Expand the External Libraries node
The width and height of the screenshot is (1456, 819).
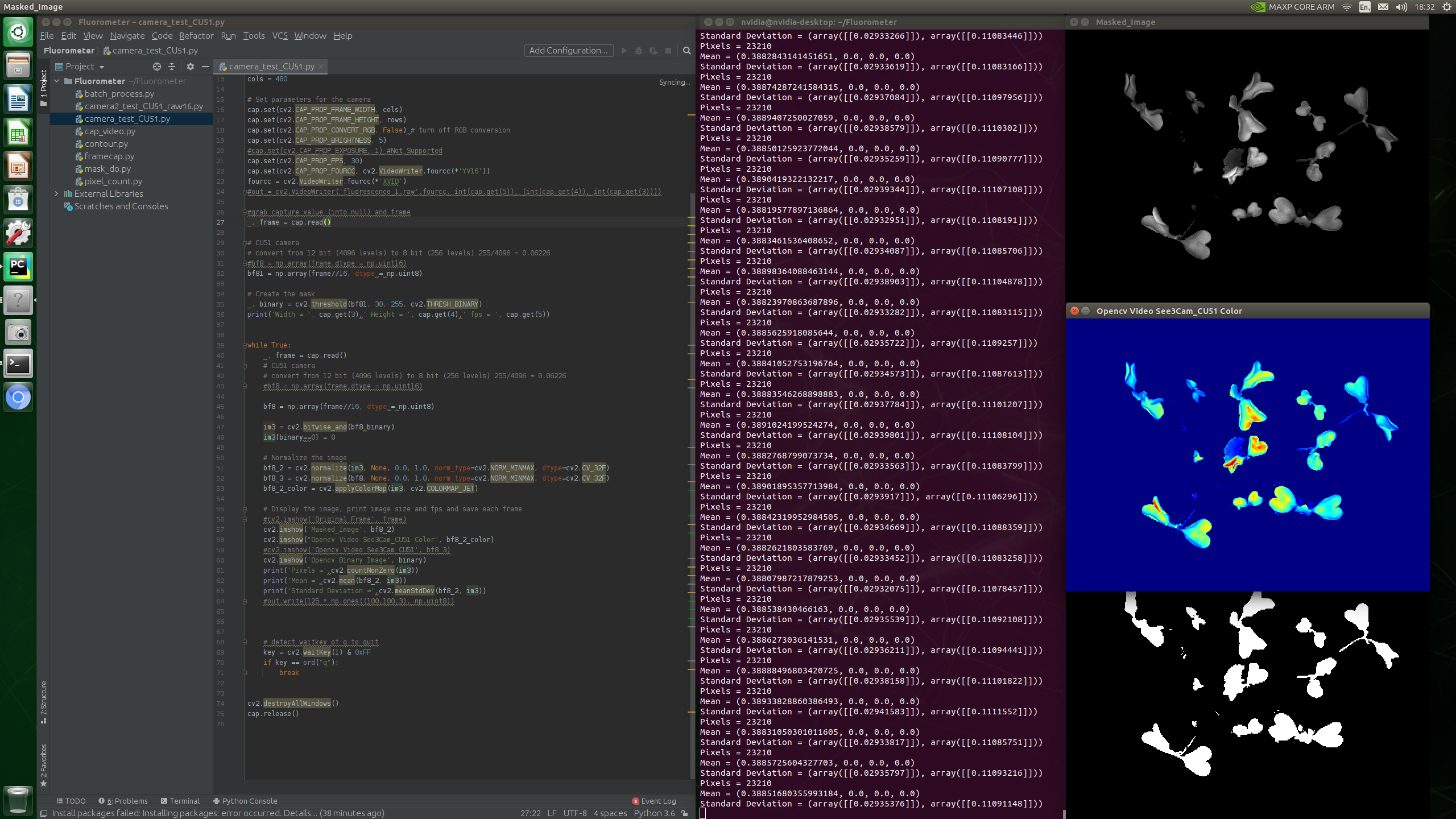coord(57,194)
